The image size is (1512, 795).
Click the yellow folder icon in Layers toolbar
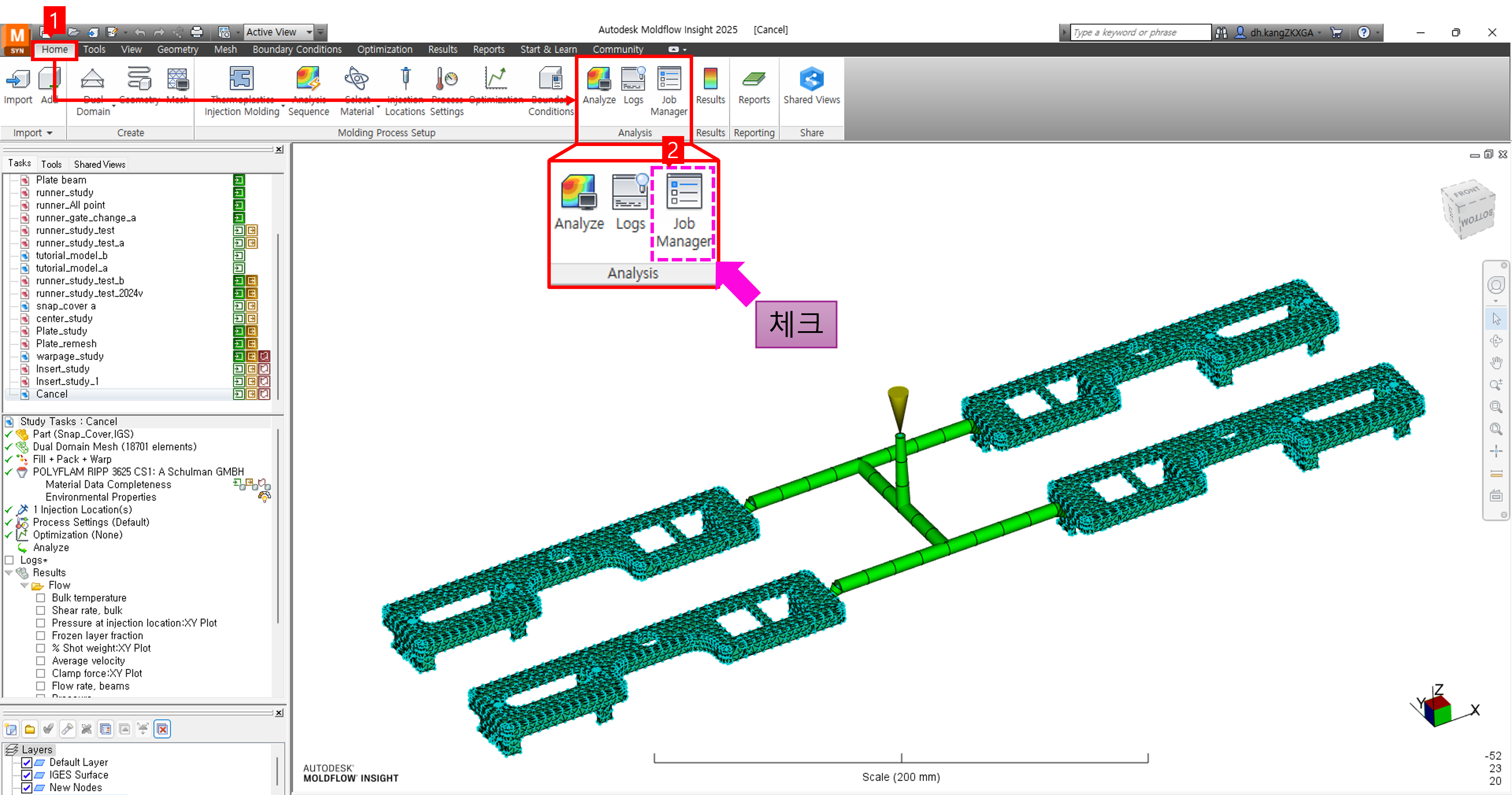(x=30, y=729)
